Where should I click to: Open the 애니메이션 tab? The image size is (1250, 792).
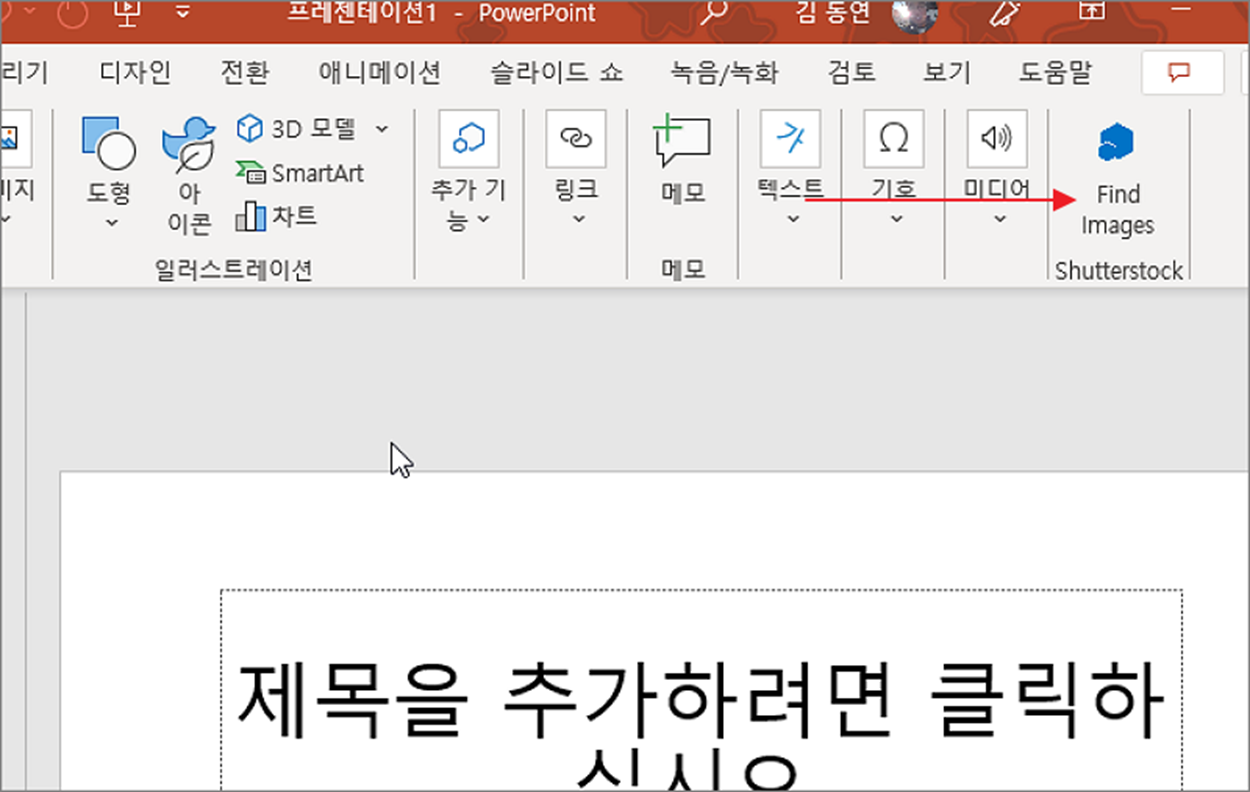[380, 72]
